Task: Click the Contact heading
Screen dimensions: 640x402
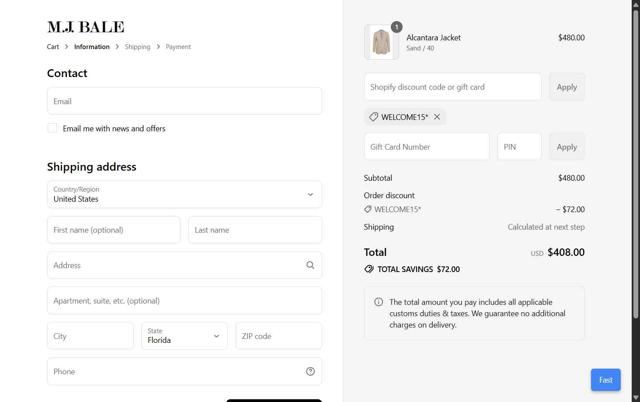Action: click(67, 73)
